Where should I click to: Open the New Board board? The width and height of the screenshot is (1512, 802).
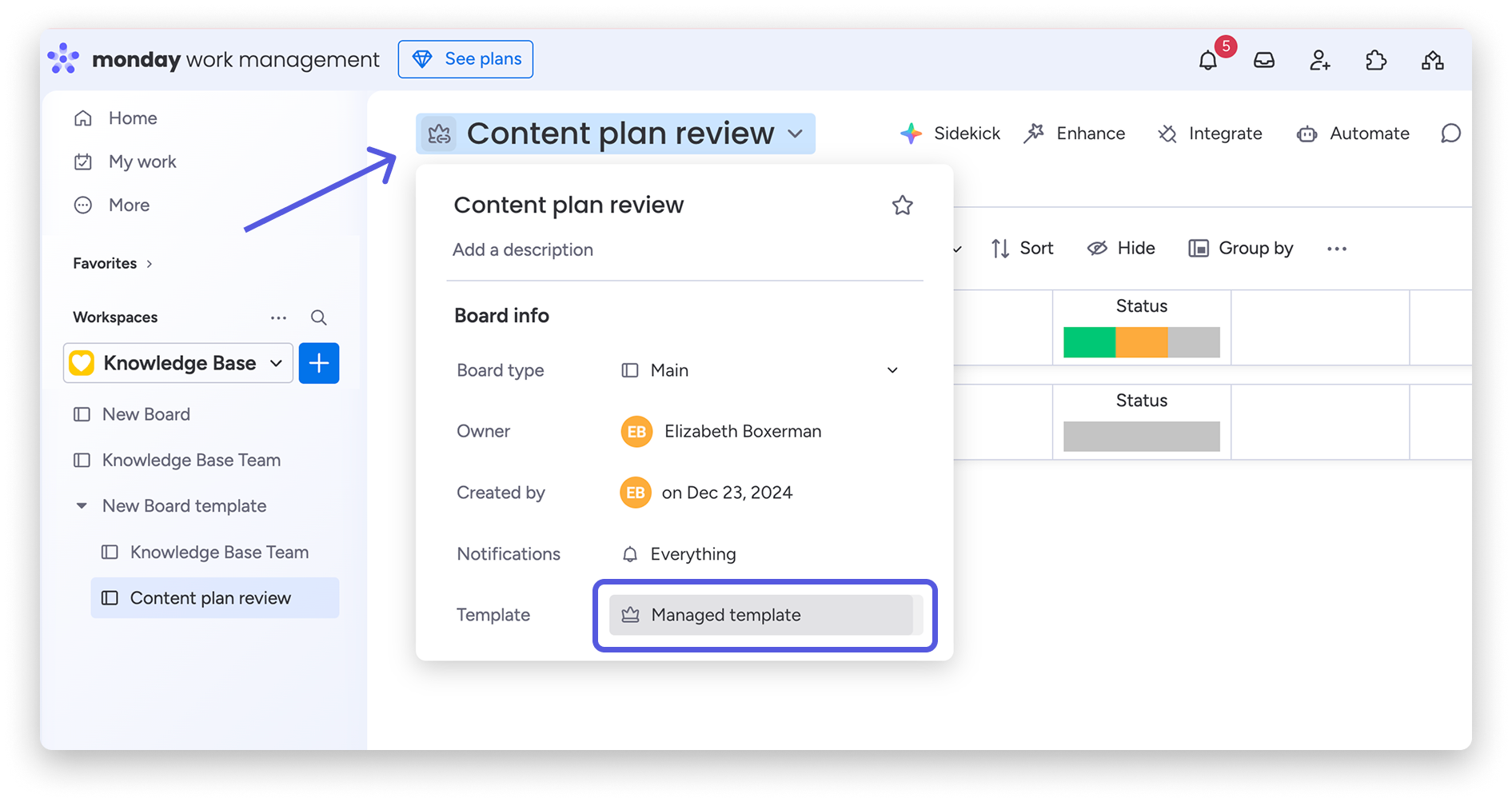146,414
